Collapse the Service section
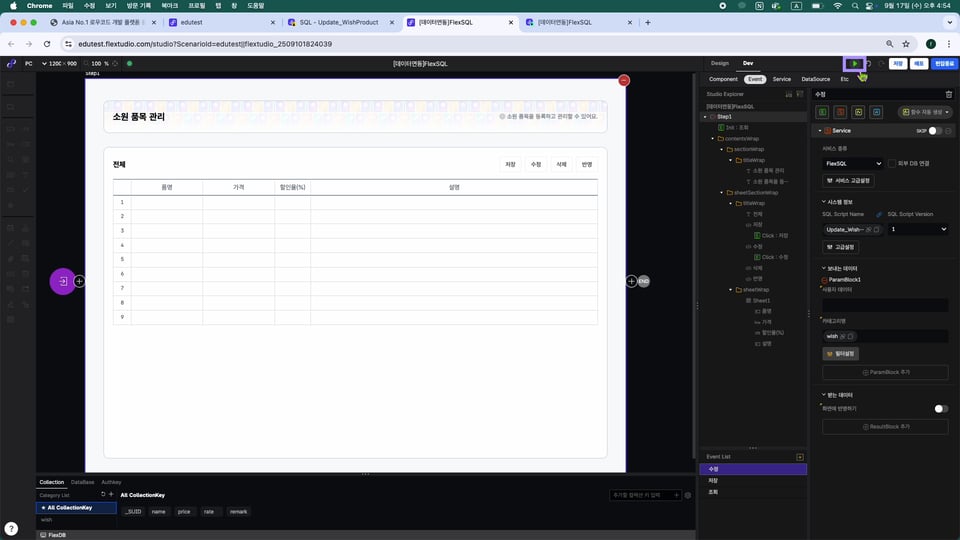 point(820,130)
